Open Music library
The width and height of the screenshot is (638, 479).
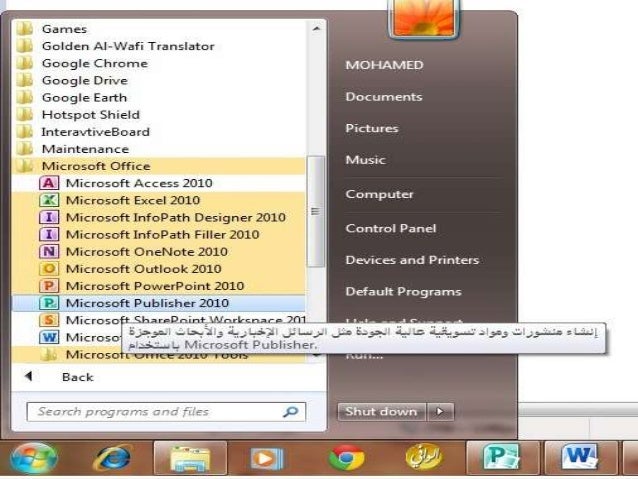pos(365,160)
